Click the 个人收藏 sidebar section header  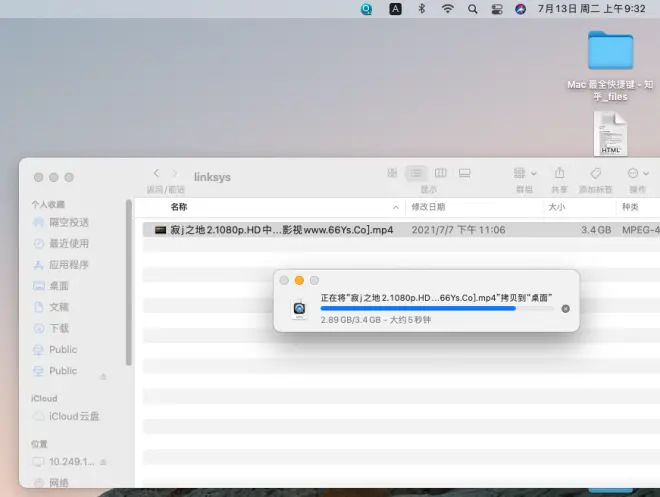(x=48, y=205)
